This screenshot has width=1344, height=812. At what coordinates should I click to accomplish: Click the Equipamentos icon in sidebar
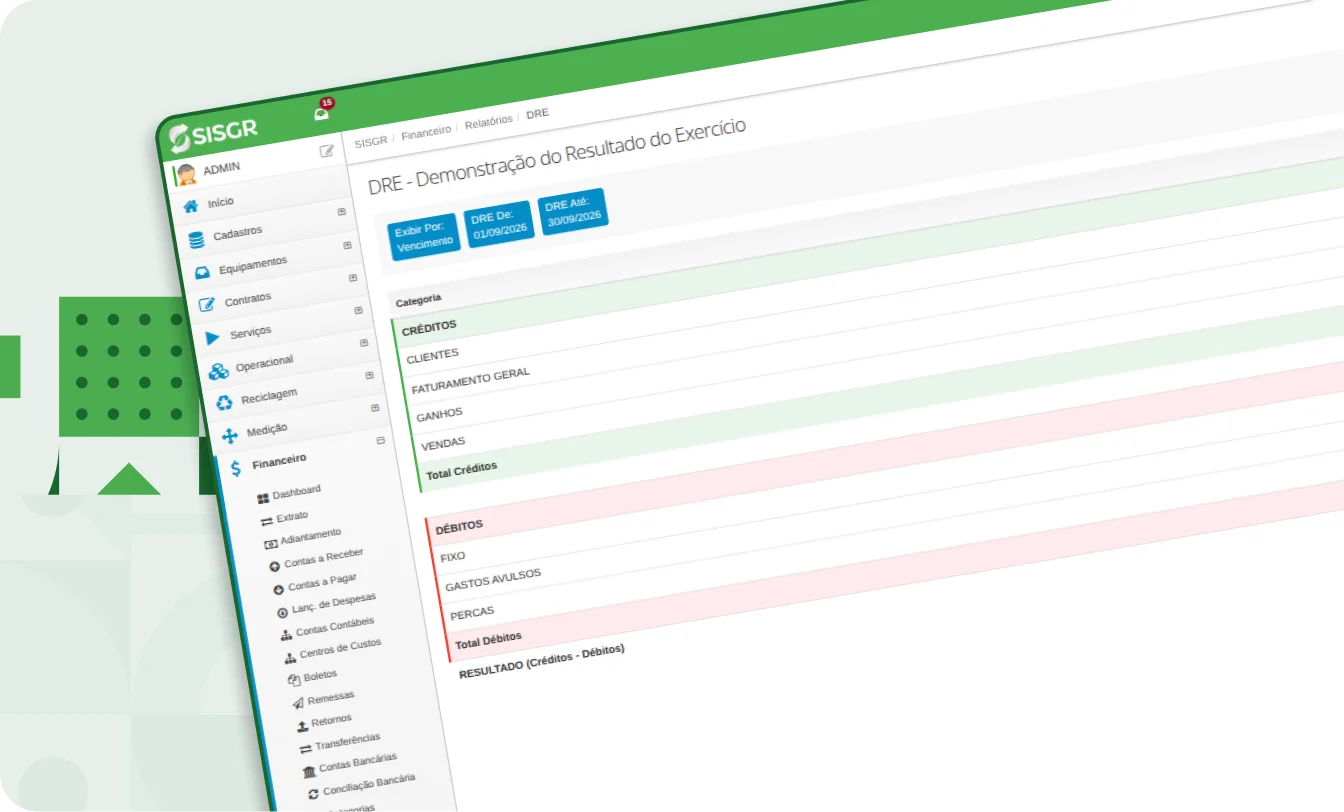202,272
